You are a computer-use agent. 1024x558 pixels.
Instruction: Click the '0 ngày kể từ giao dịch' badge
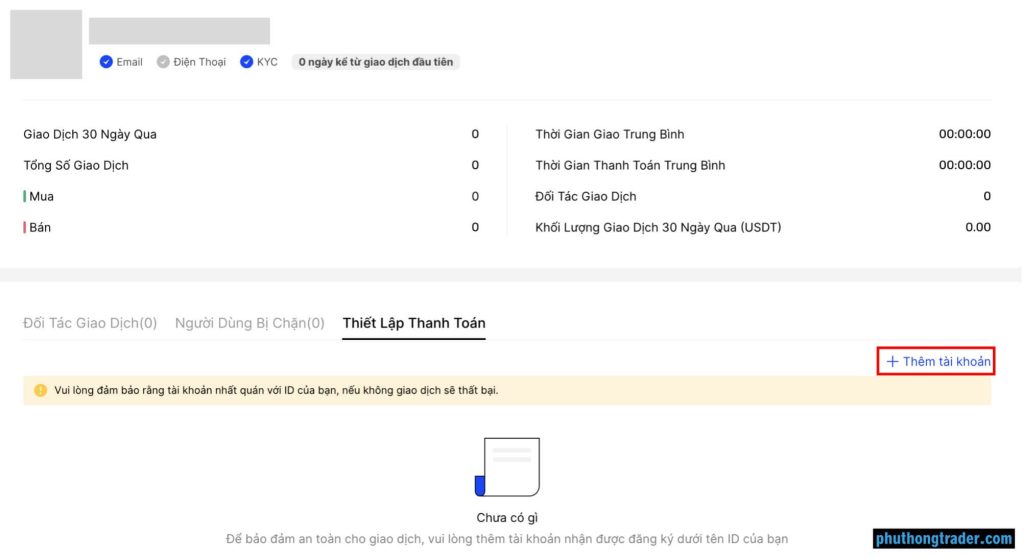click(376, 62)
